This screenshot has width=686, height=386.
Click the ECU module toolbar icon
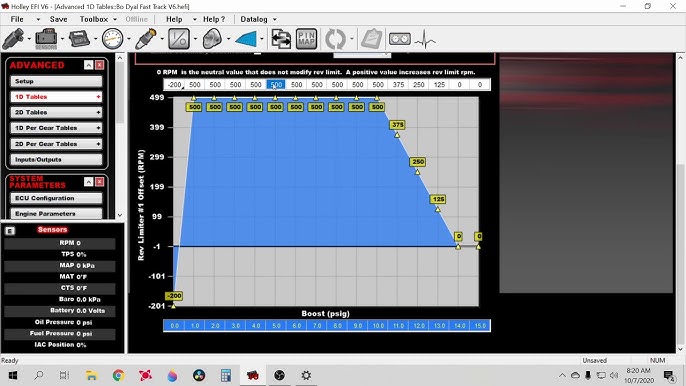[79, 39]
